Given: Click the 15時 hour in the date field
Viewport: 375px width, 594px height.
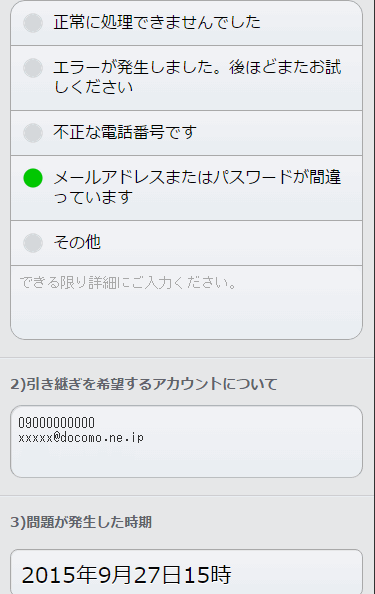Looking at the screenshot, I should 208,575.
